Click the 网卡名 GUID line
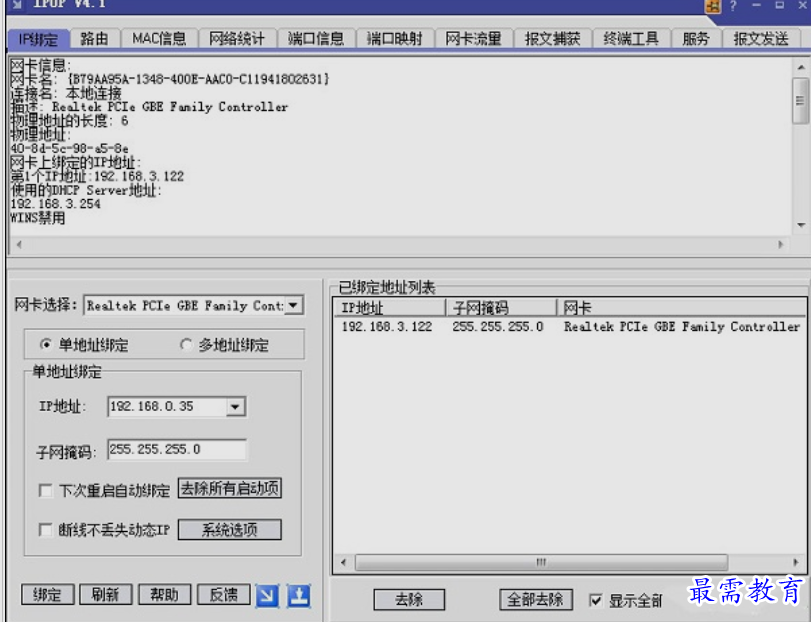This screenshot has height=622, width=811. (170, 80)
